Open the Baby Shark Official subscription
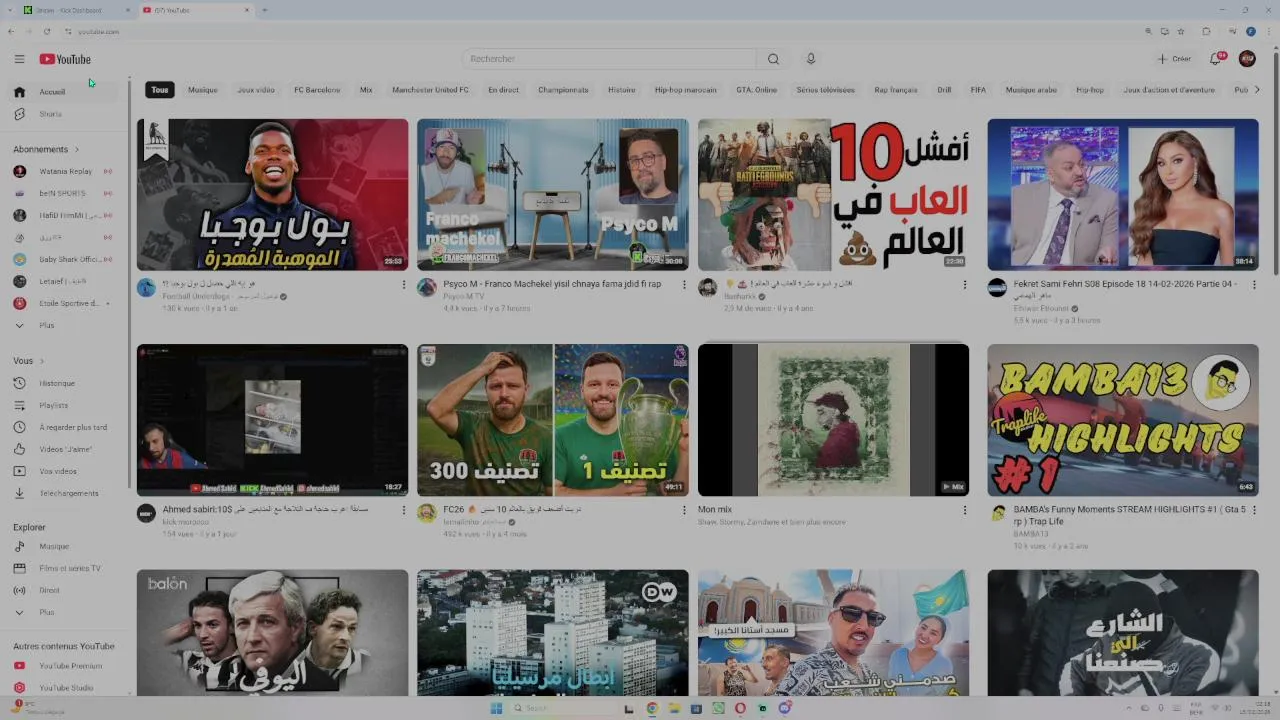The width and height of the screenshot is (1280, 720). click(x=65, y=259)
